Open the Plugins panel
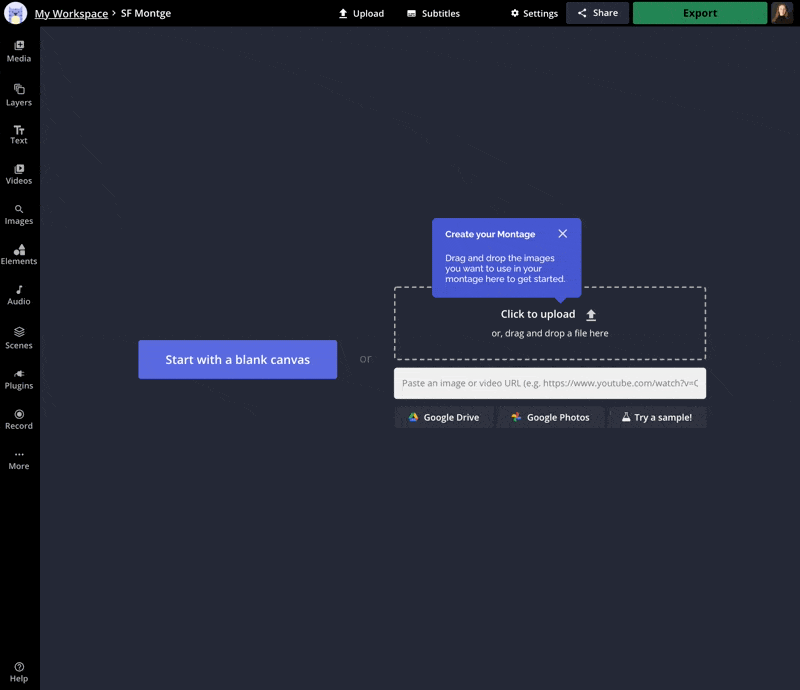Screen dimensions: 800x690 tap(19, 378)
